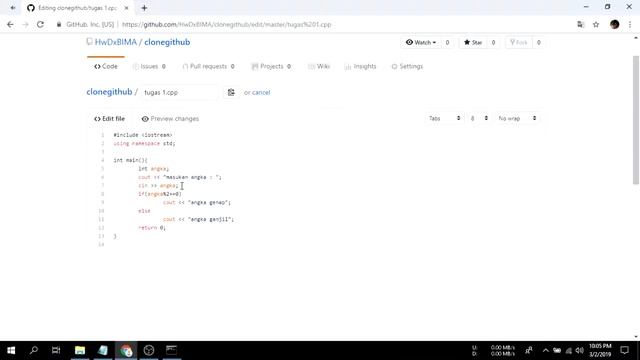The width and height of the screenshot is (640, 360).
Task: Switch to the Pull requests tab
Action: 209,66
